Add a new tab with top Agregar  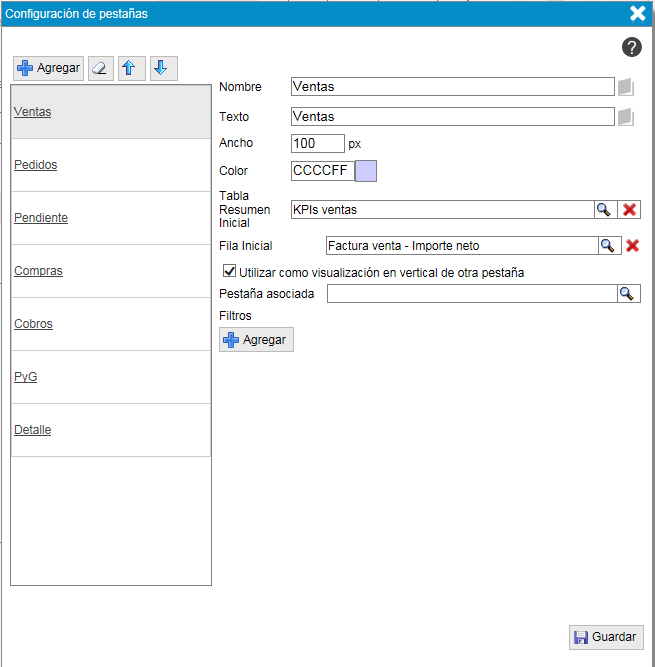(48, 68)
